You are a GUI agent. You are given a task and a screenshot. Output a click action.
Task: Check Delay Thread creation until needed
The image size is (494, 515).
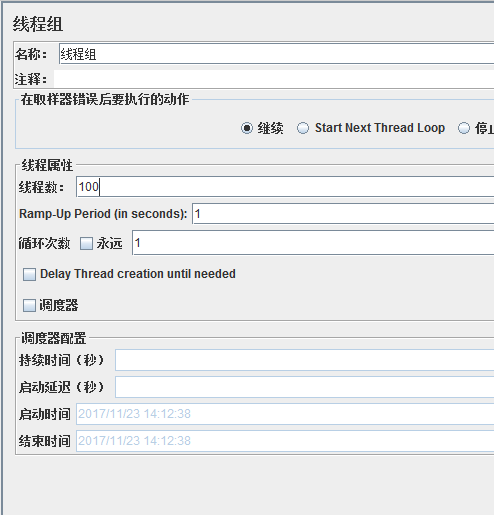[29, 274]
